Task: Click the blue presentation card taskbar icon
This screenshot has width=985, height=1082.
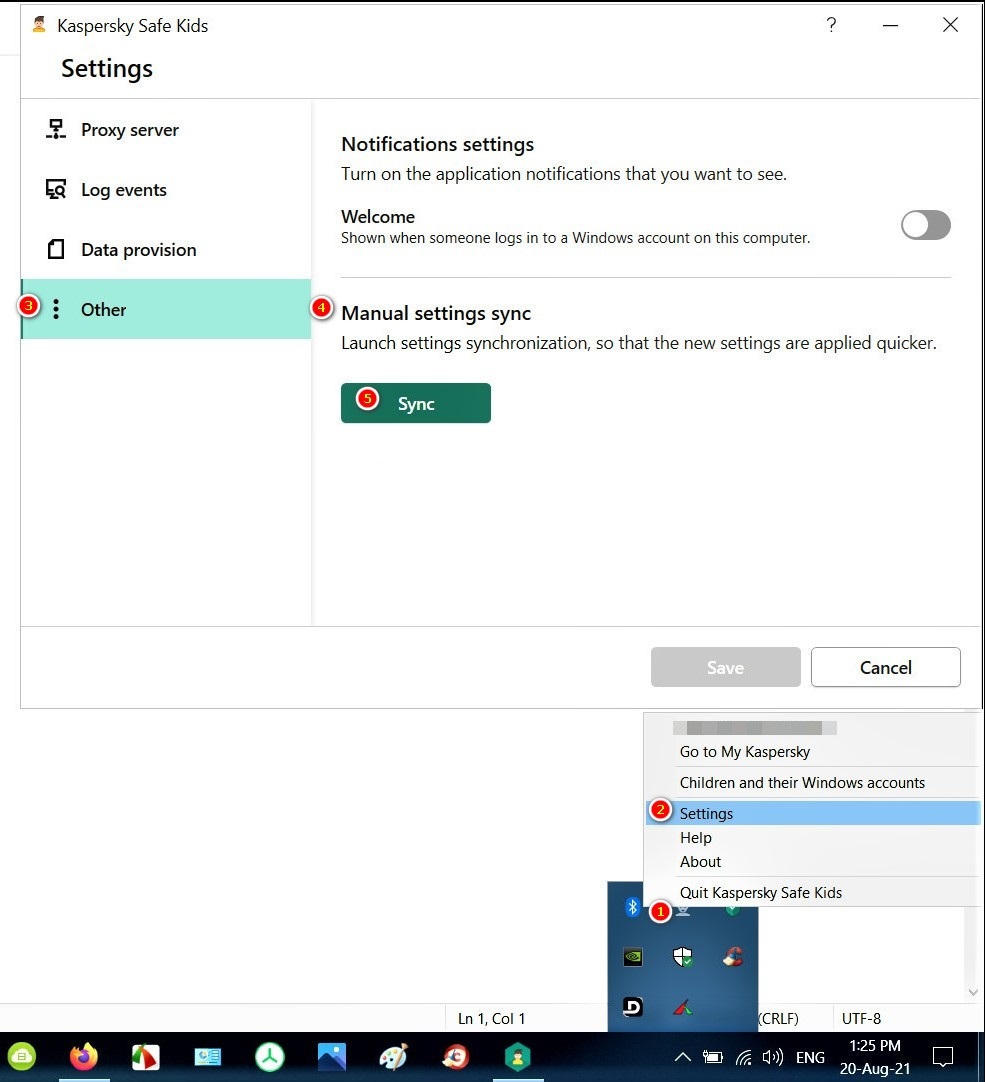Action: click(x=208, y=1056)
